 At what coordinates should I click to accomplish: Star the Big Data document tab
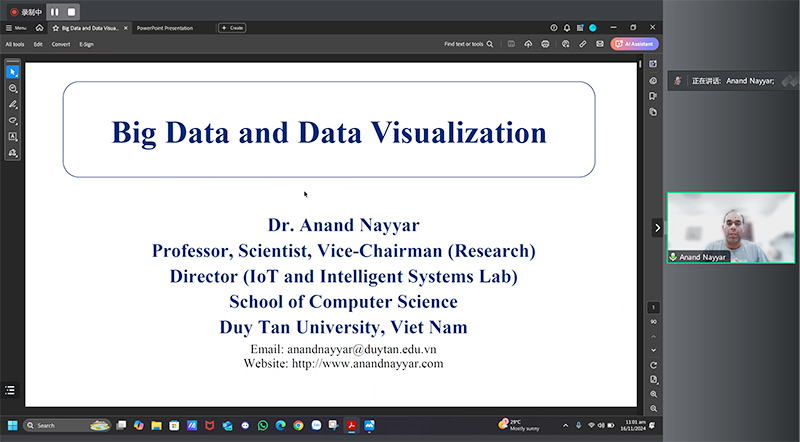56,28
